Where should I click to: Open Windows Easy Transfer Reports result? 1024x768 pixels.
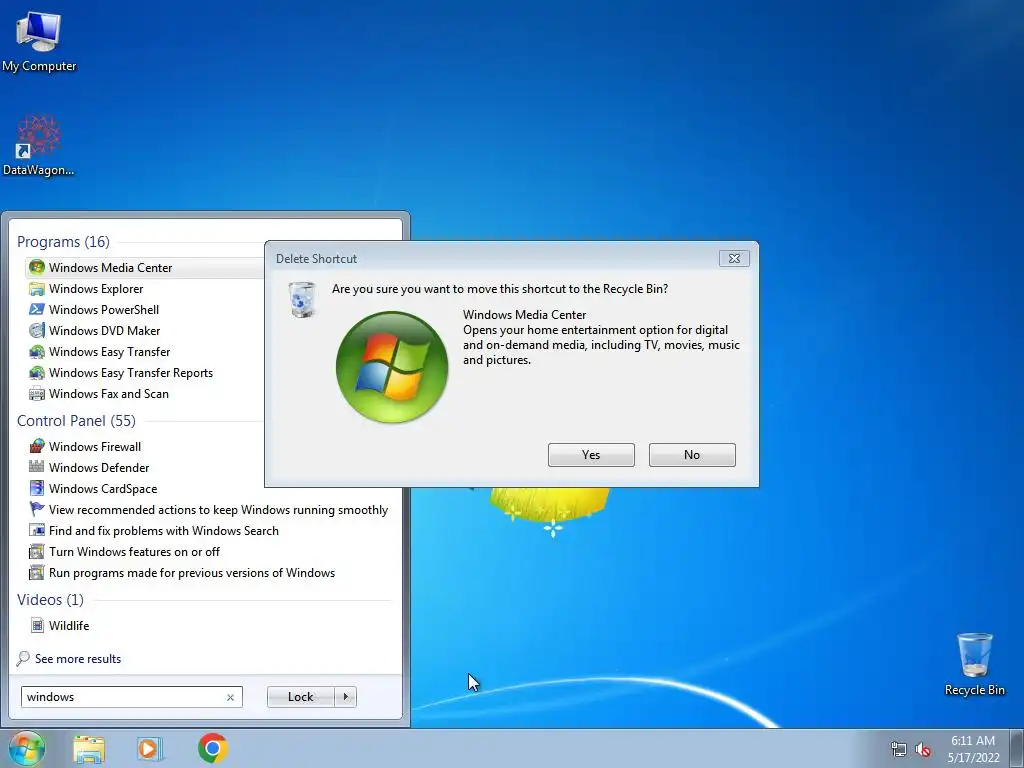[131, 372]
